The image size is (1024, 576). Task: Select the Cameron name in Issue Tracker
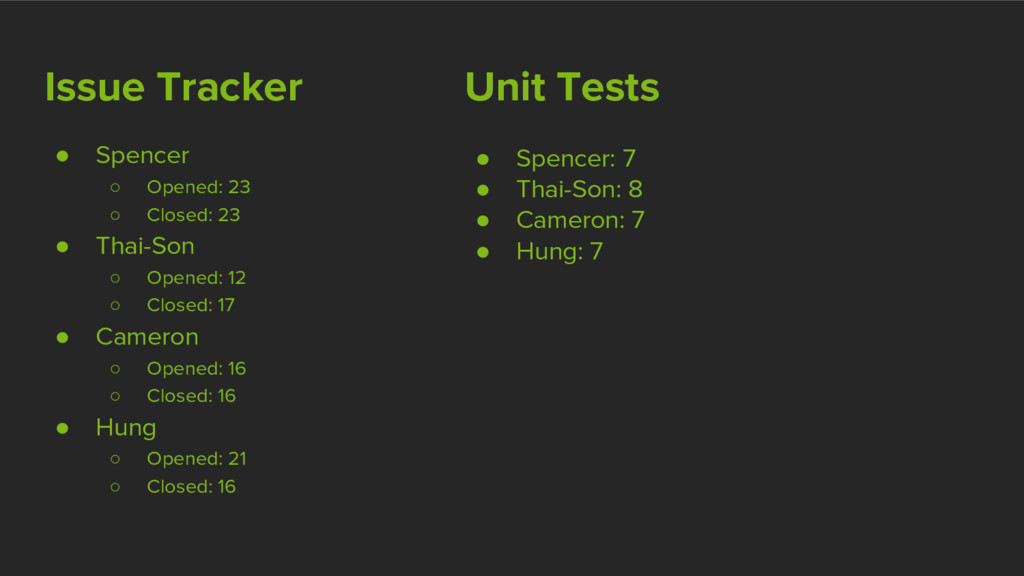coord(147,337)
